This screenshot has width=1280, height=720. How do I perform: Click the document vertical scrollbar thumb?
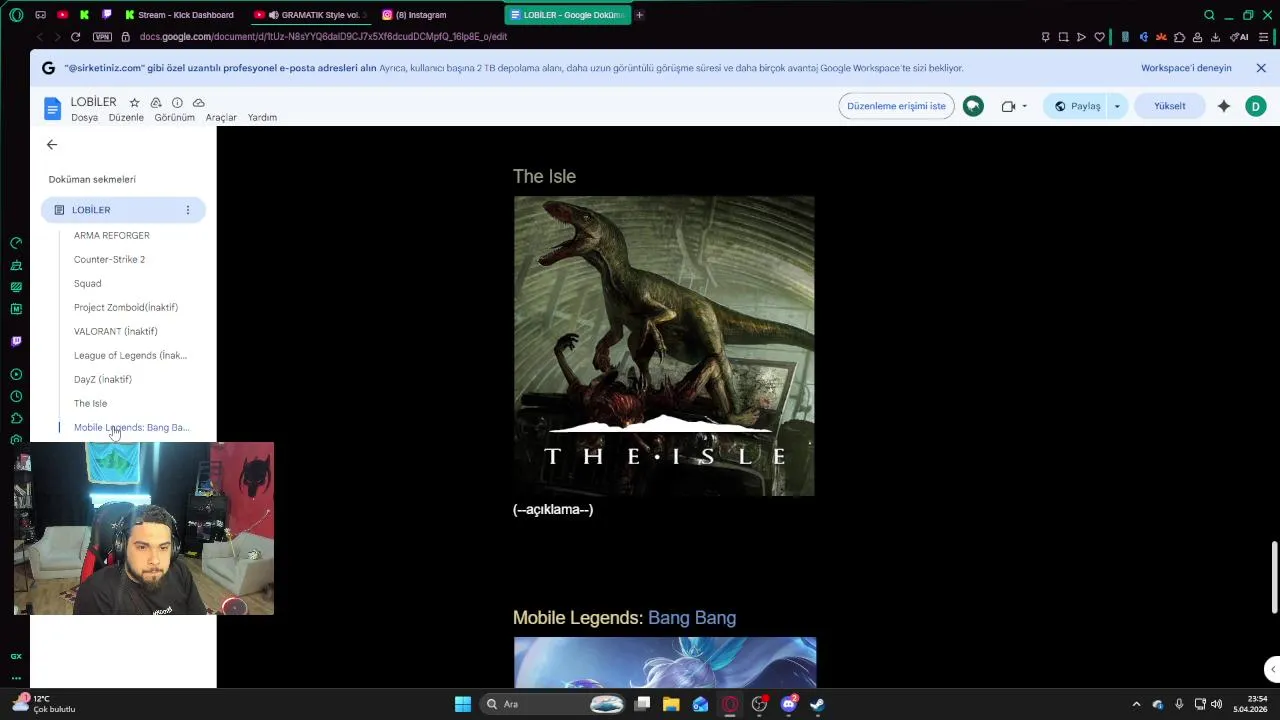[1274, 577]
